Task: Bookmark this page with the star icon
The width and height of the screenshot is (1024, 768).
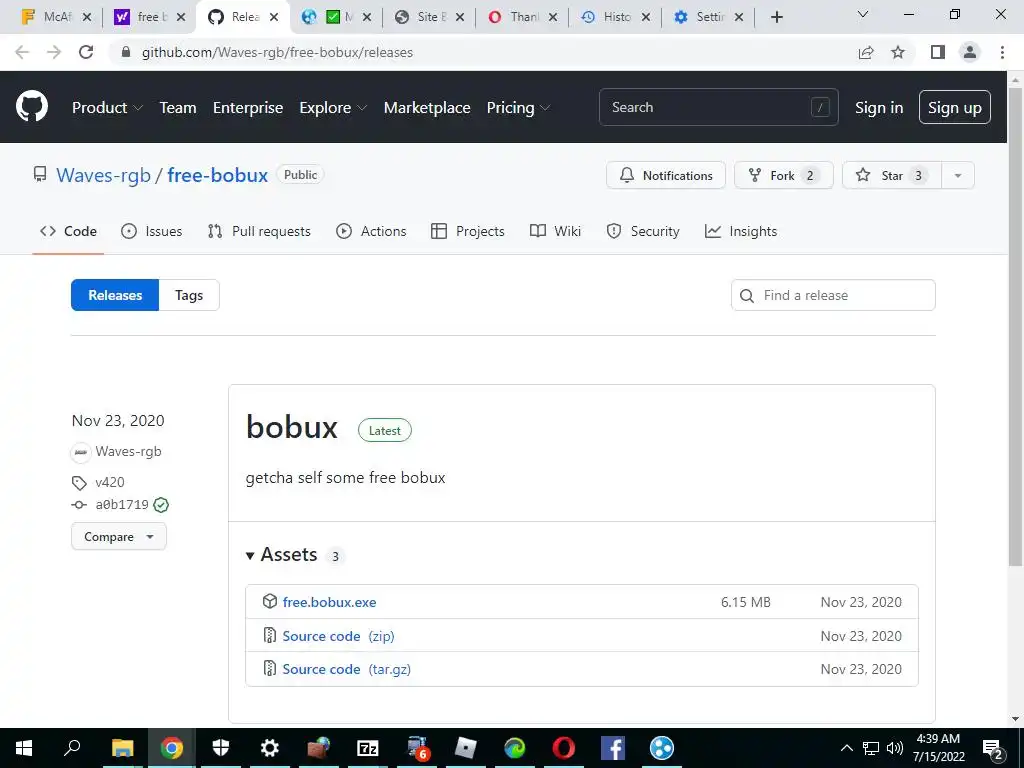Action: [898, 52]
